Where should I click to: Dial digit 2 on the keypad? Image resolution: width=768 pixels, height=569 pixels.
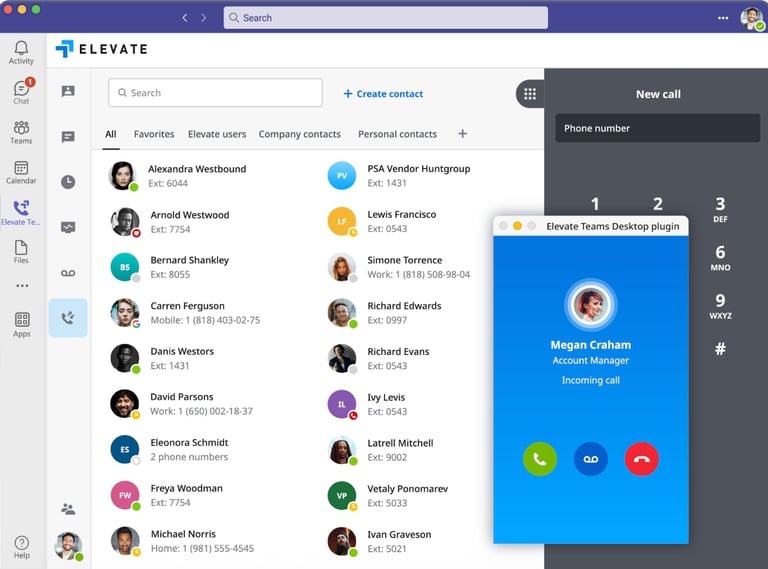658,204
